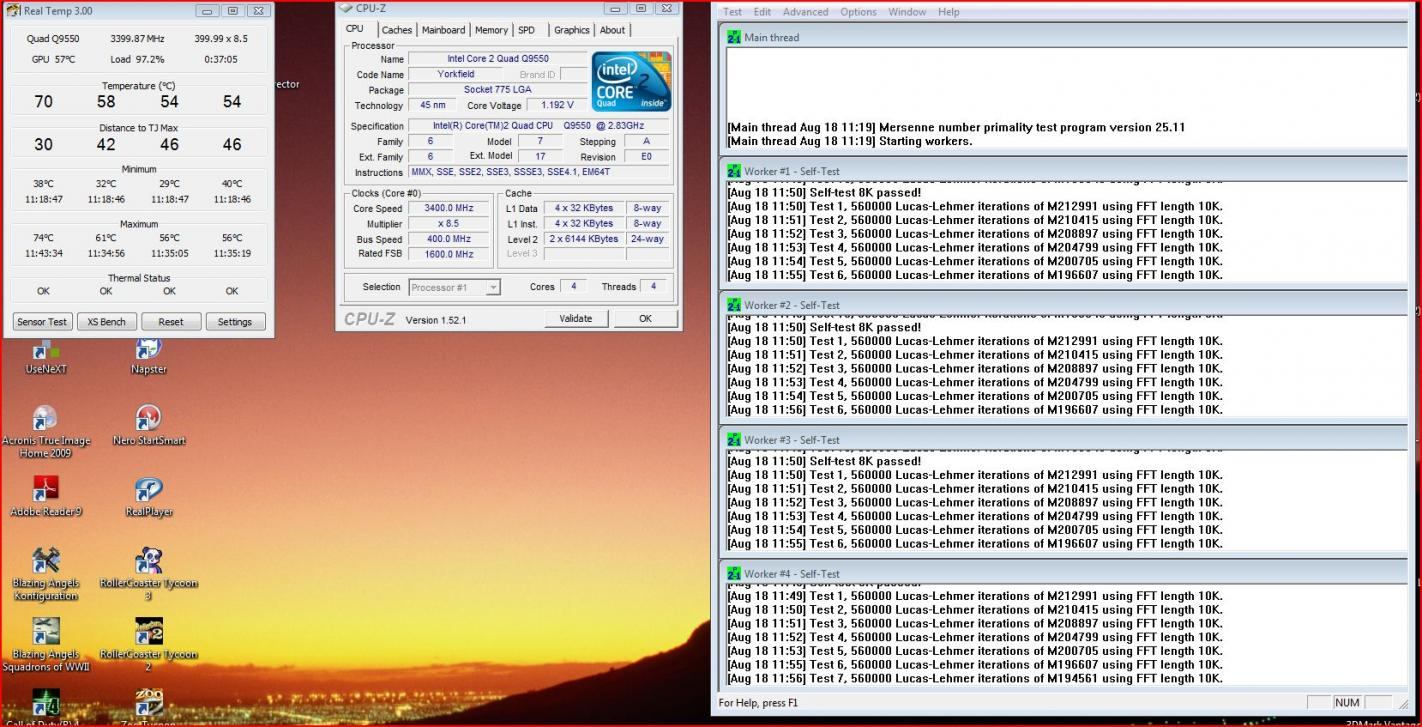The height and width of the screenshot is (727, 1422).
Task: Open the About tab in CPU-Z
Action: pyautogui.click(x=612, y=30)
